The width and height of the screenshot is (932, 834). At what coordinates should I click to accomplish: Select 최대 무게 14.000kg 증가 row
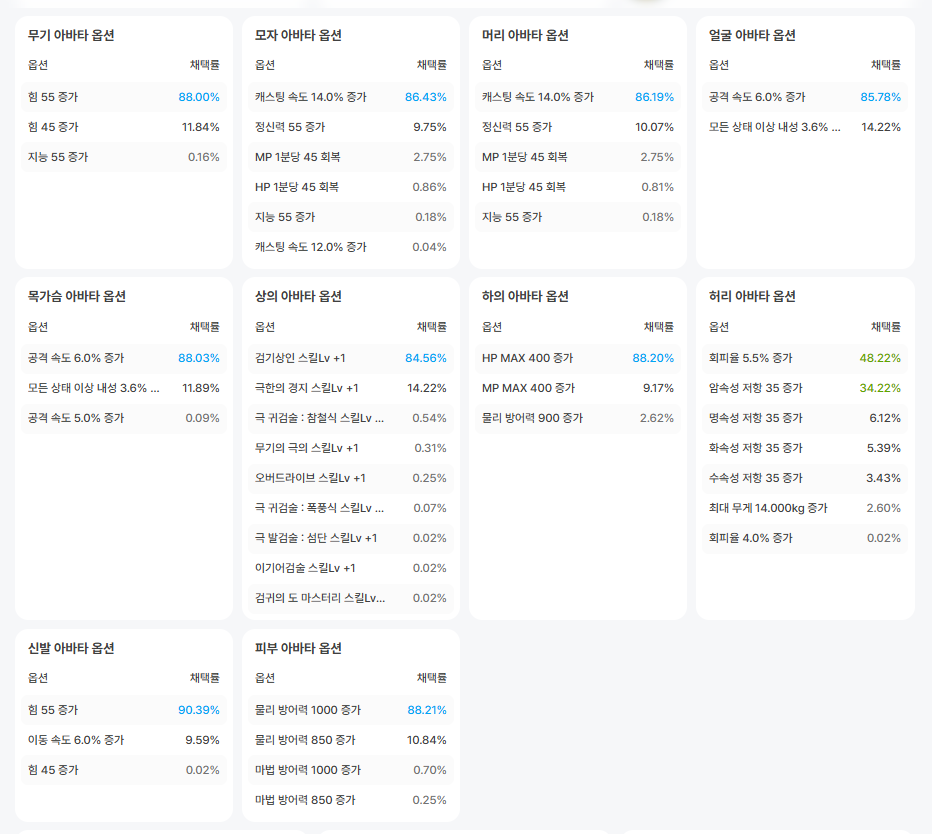768,508
